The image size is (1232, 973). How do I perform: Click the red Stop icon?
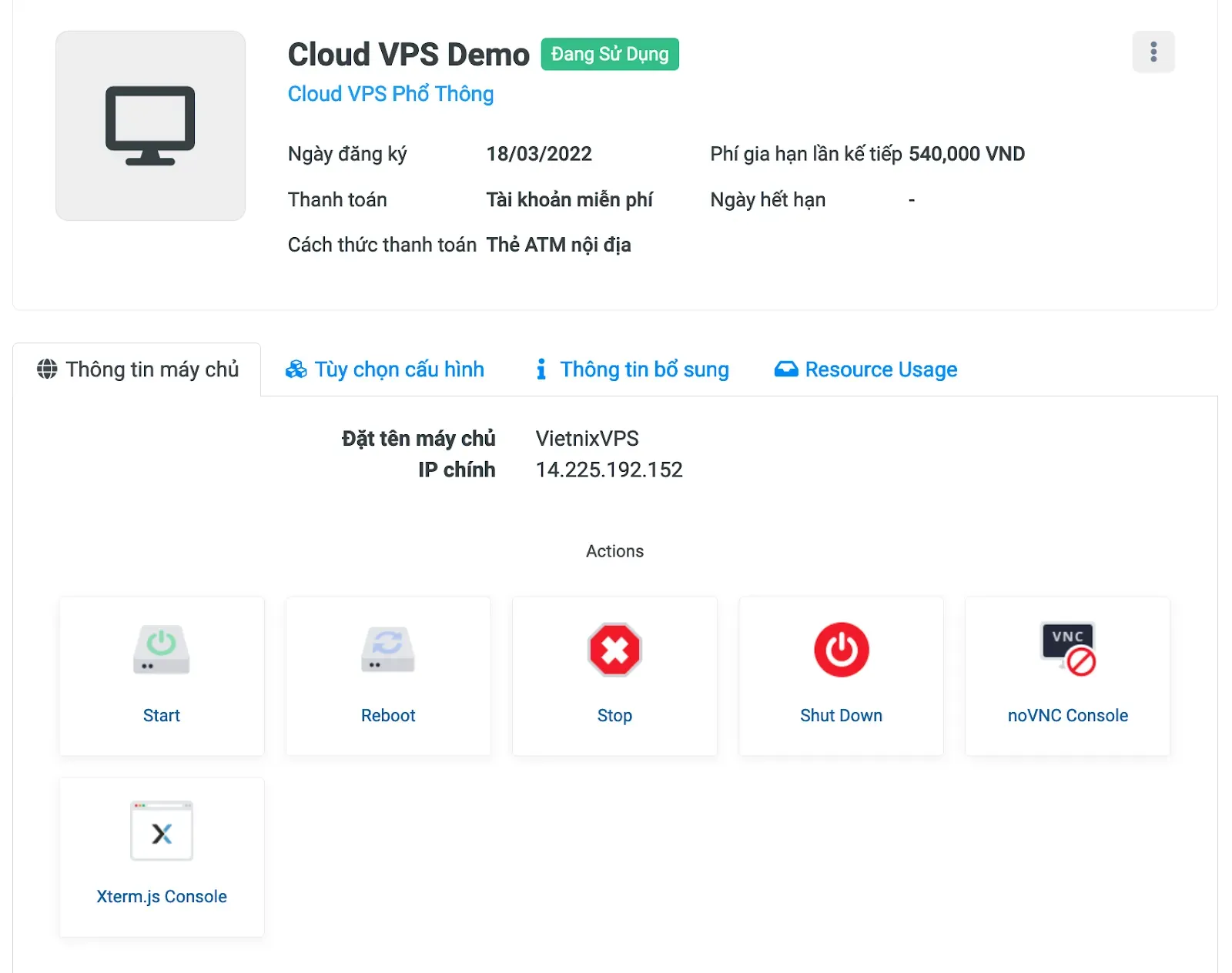pos(614,650)
